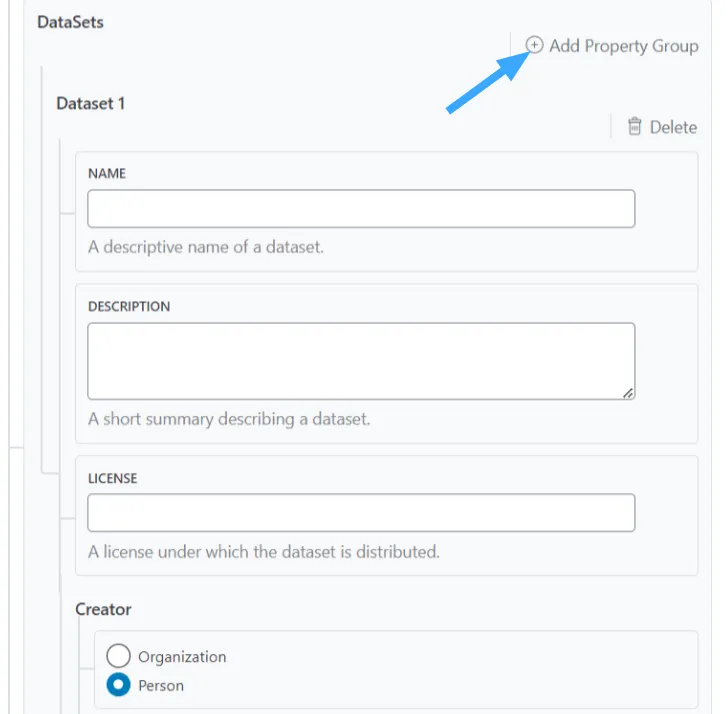This screenshot has height=714, width=728.
Task: Click the "Add Property Group" text
Action: coord(623,46)
